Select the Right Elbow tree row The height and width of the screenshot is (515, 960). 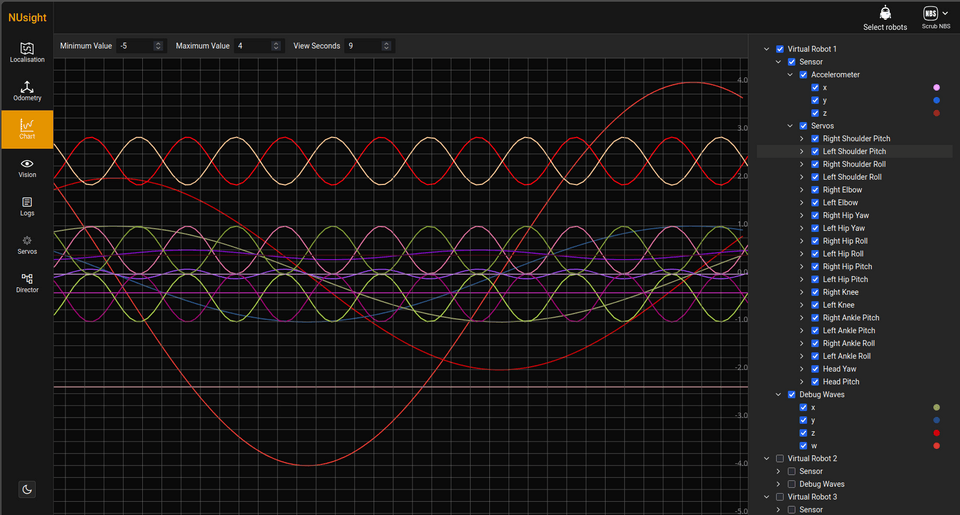pos(855,190)
